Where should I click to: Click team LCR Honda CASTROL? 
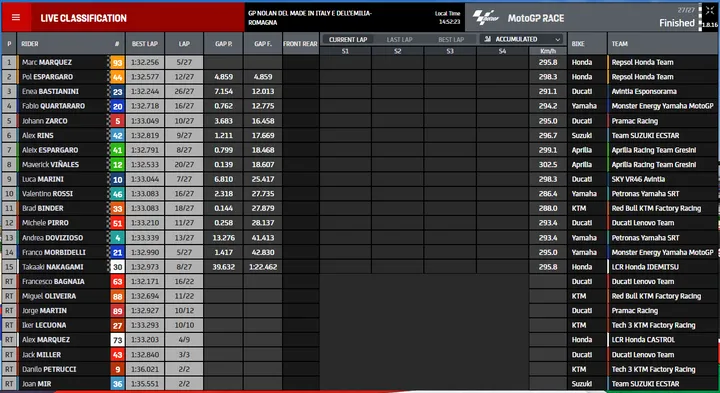(x=643, y=340)
